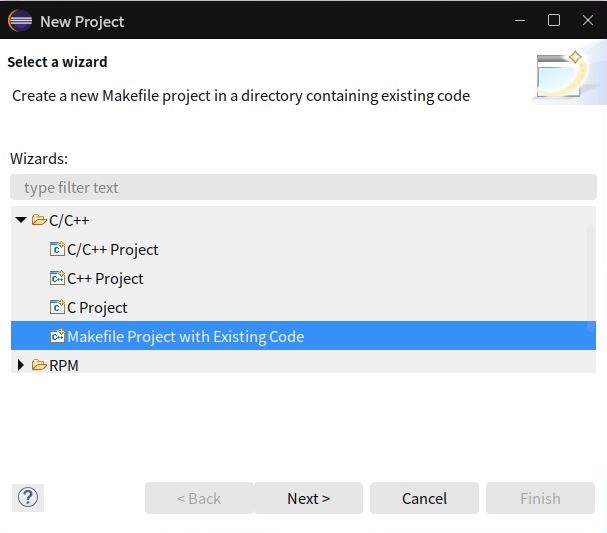
Task: Click the C++ Project wizard icon
Action: click(57, 278)
